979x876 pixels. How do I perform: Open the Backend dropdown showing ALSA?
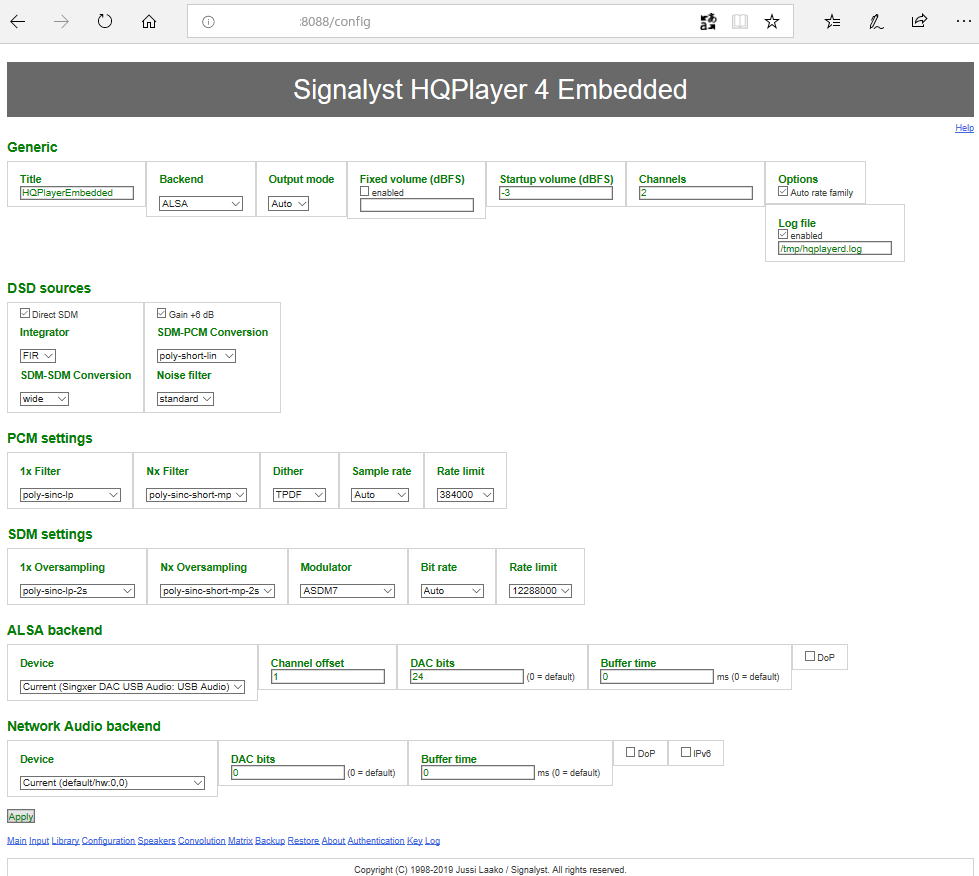[x=201, y=204]
